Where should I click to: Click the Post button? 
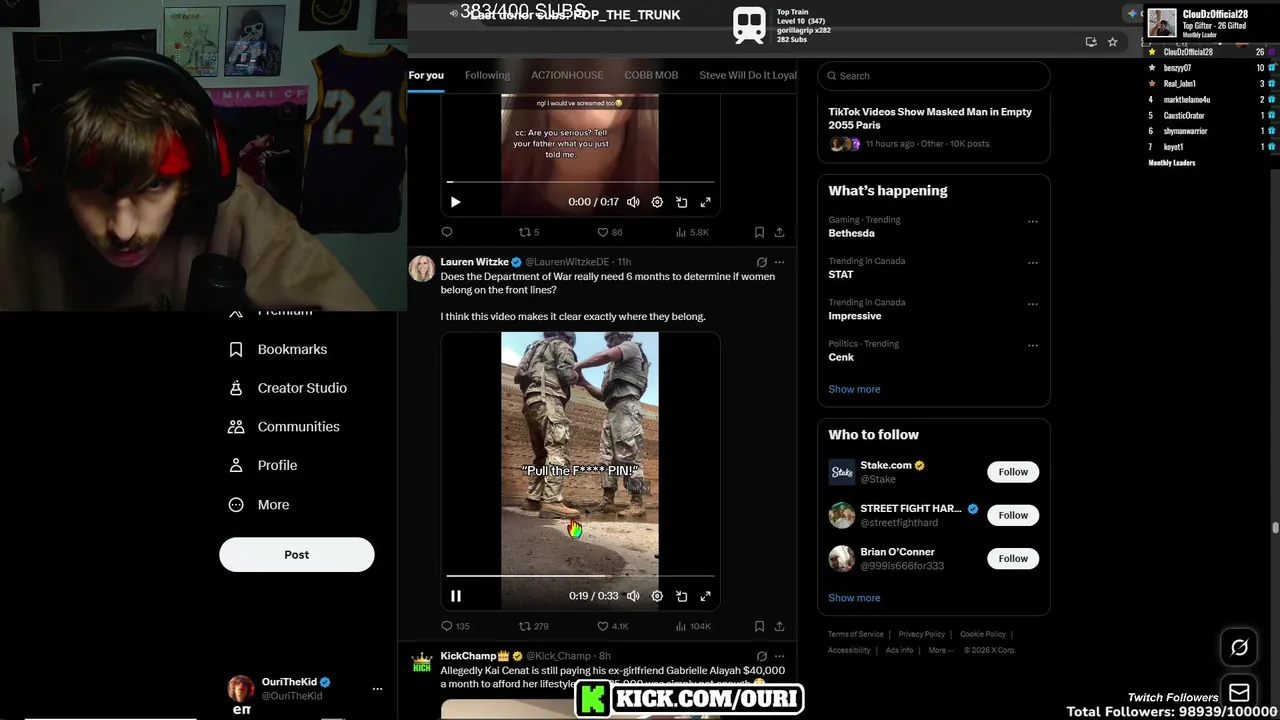(297, 555)
